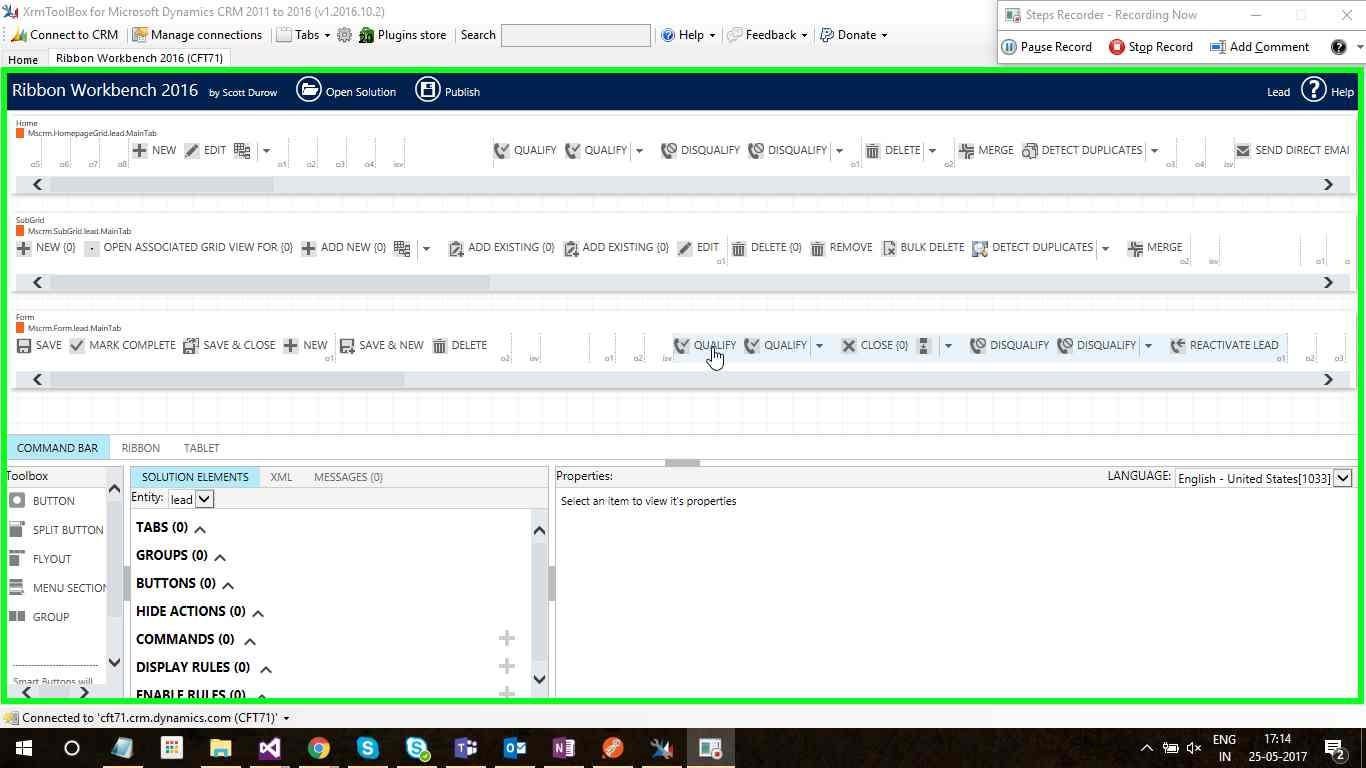Image resolution: width=1366 pixels, height=768 pixels.
Task: Select DELETE in Home ribbon row
Action: [x=892, y=150]
